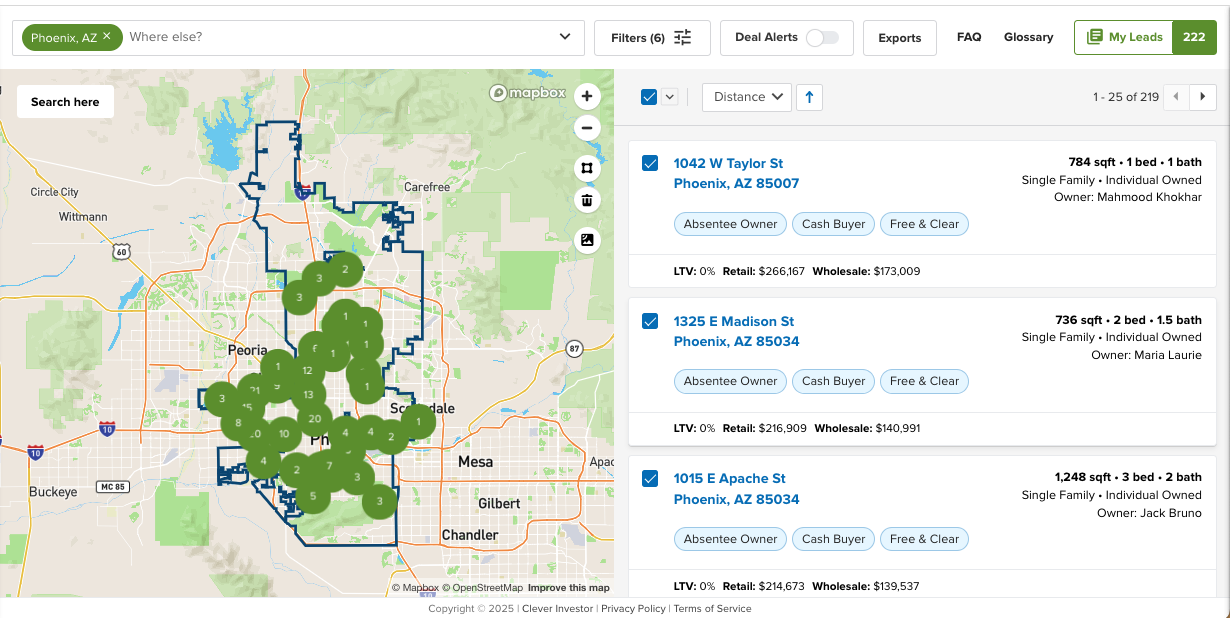
Task: Click the map cluster marker labeled 8
Action: tap(238, 423)
